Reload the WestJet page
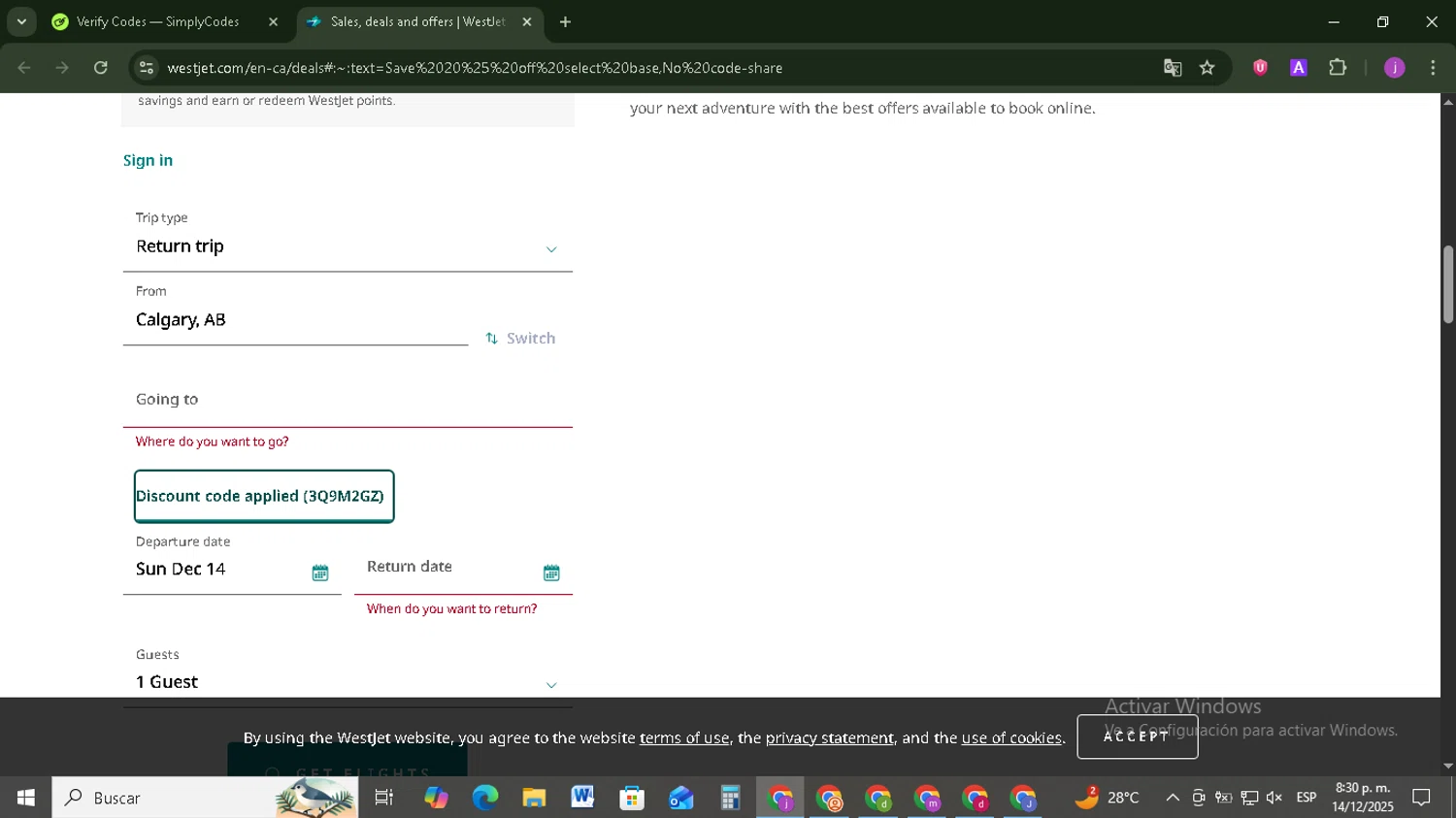 click(101, 68)
